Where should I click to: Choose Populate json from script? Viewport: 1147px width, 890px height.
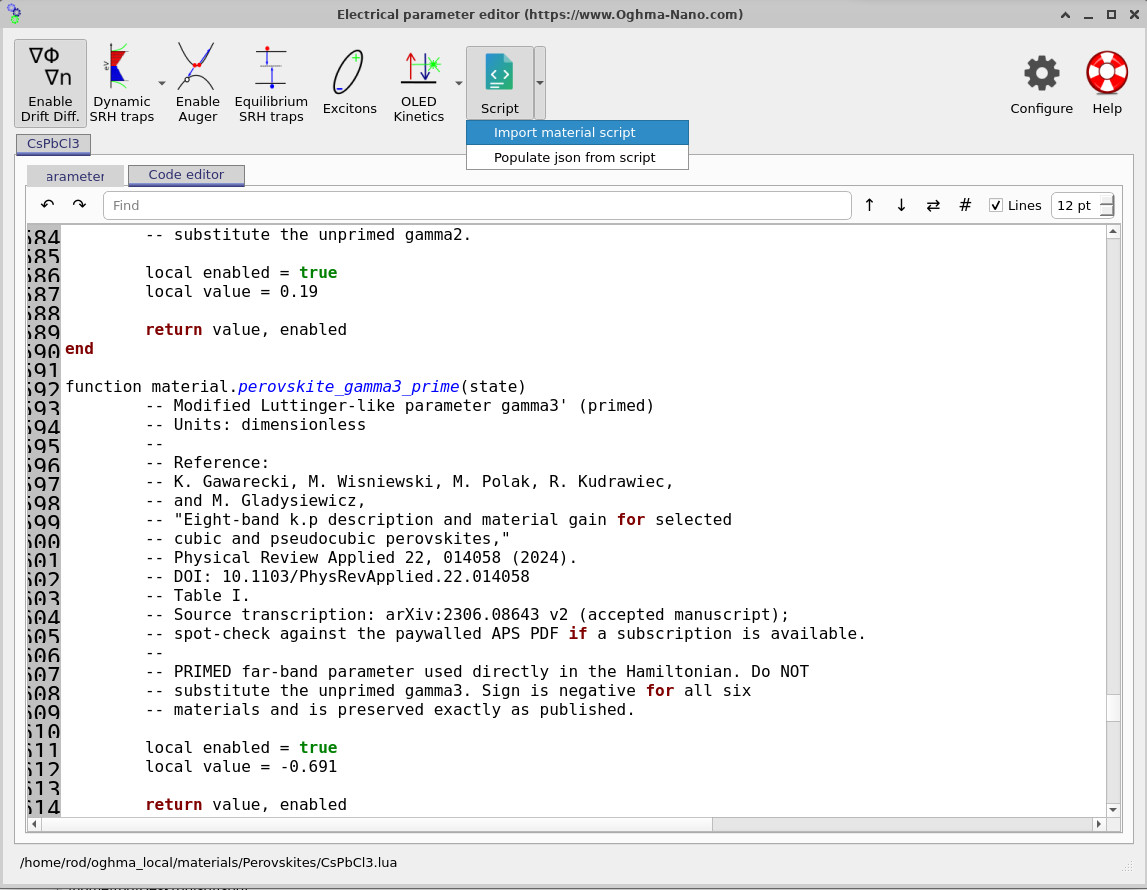[577, 157]
